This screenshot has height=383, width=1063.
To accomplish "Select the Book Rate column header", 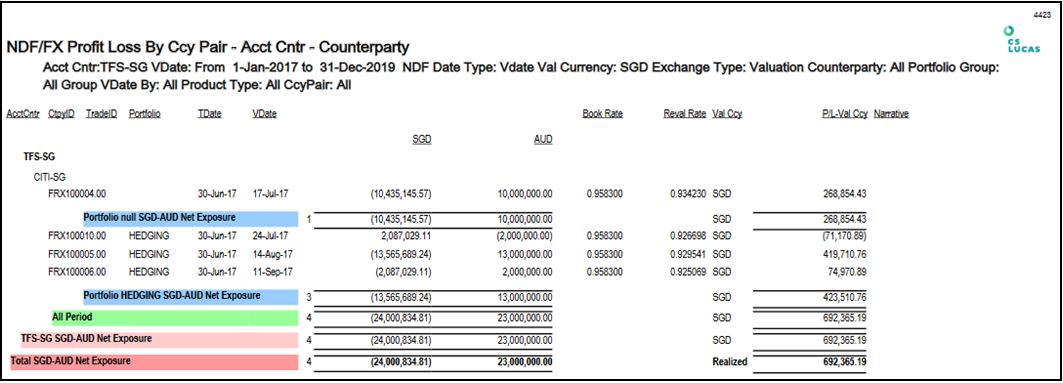I will tap(602, 114).
